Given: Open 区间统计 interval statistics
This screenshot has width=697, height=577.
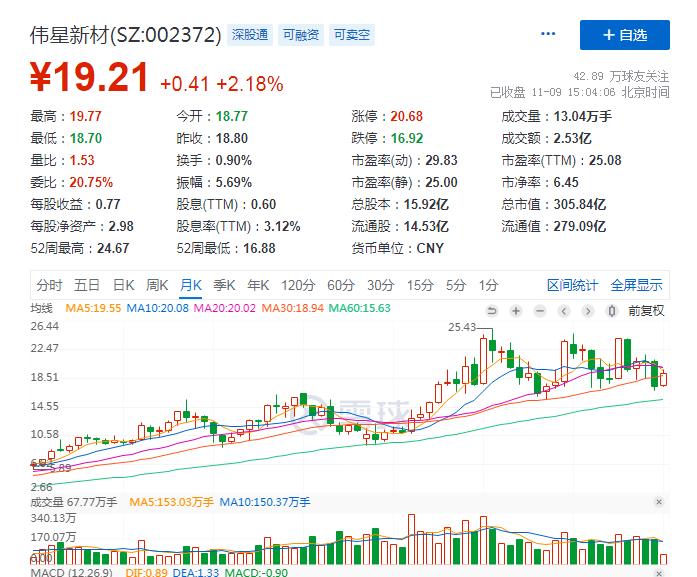Looking at the screenshot, I should (573, 285).
